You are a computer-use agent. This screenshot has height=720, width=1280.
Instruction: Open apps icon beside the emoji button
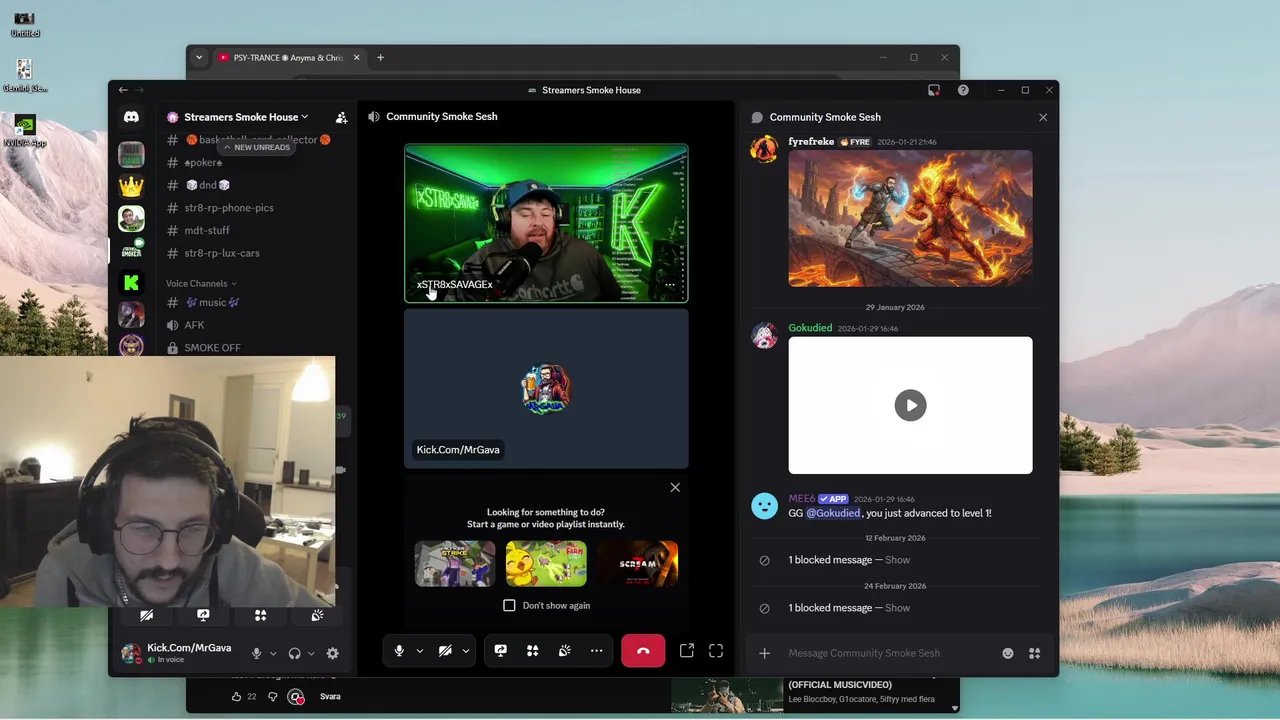(1035, 653)
